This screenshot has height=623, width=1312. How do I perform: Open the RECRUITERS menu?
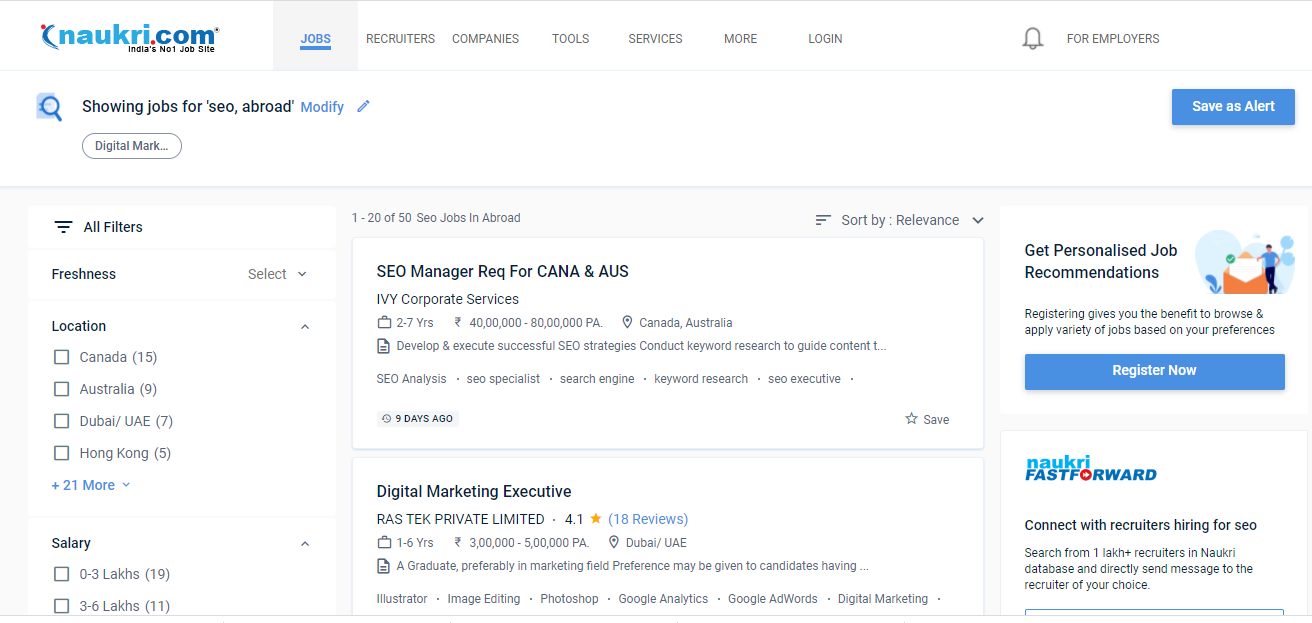(x=400, y=39)
